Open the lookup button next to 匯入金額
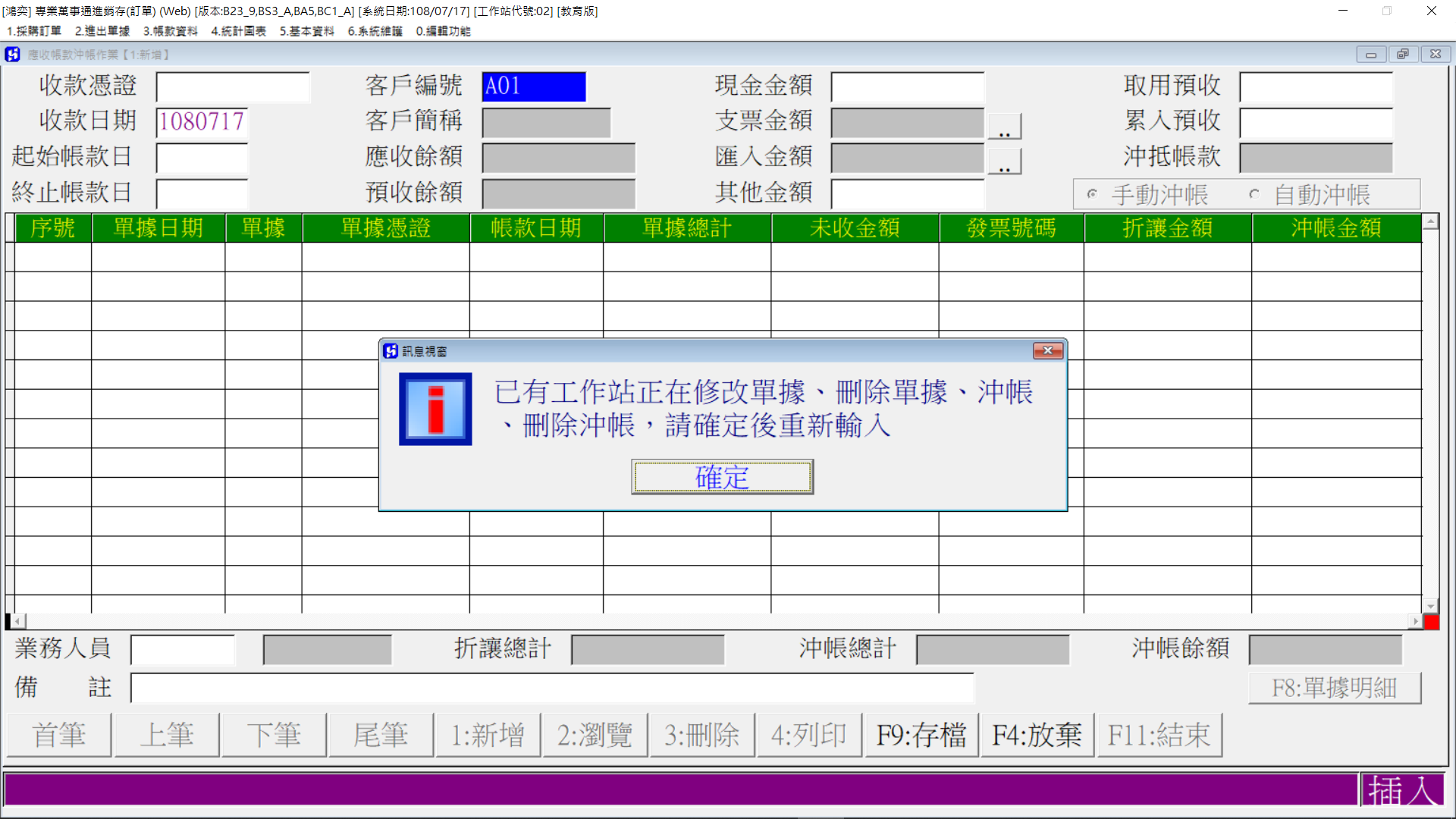This screenshot has height=819, width=1456. pyautogui.click(x=1005, y=162)
